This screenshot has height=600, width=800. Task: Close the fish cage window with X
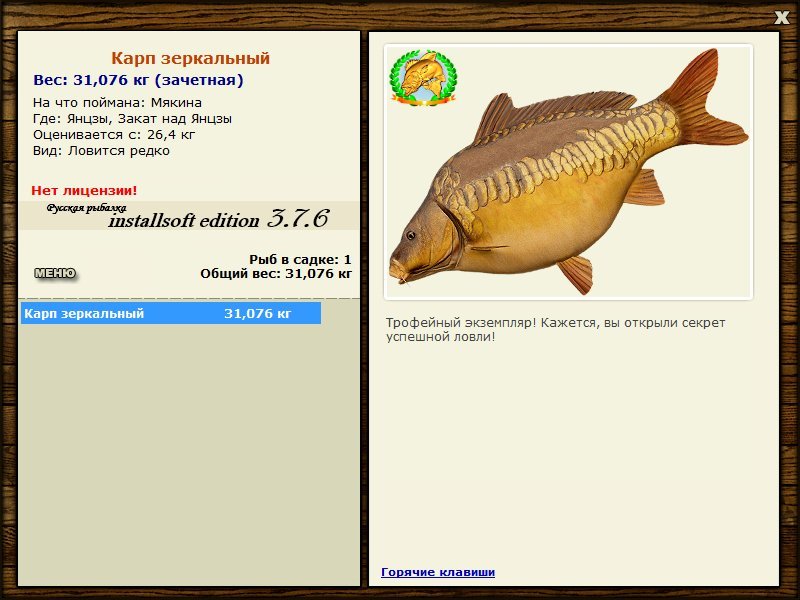pos(782,16)
